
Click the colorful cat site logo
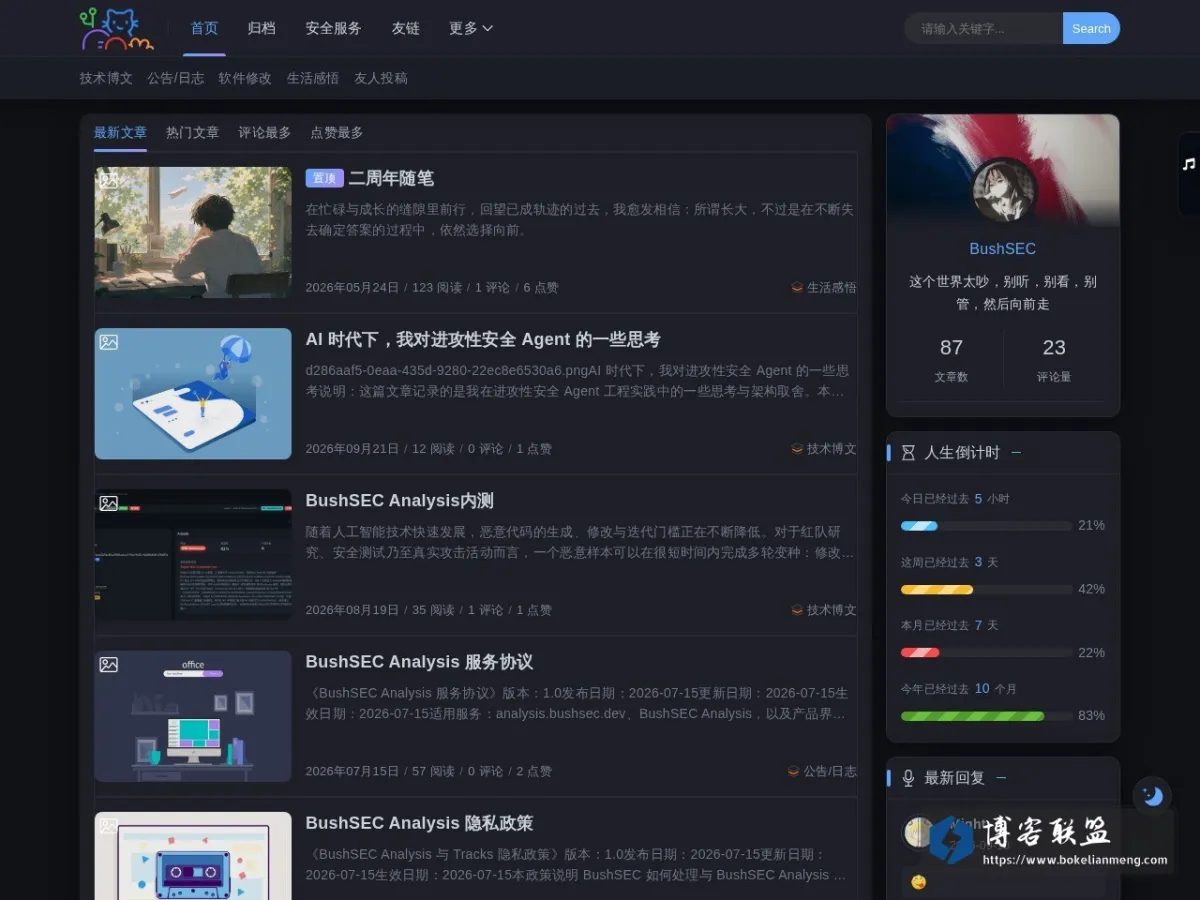(x=117, y=29)
